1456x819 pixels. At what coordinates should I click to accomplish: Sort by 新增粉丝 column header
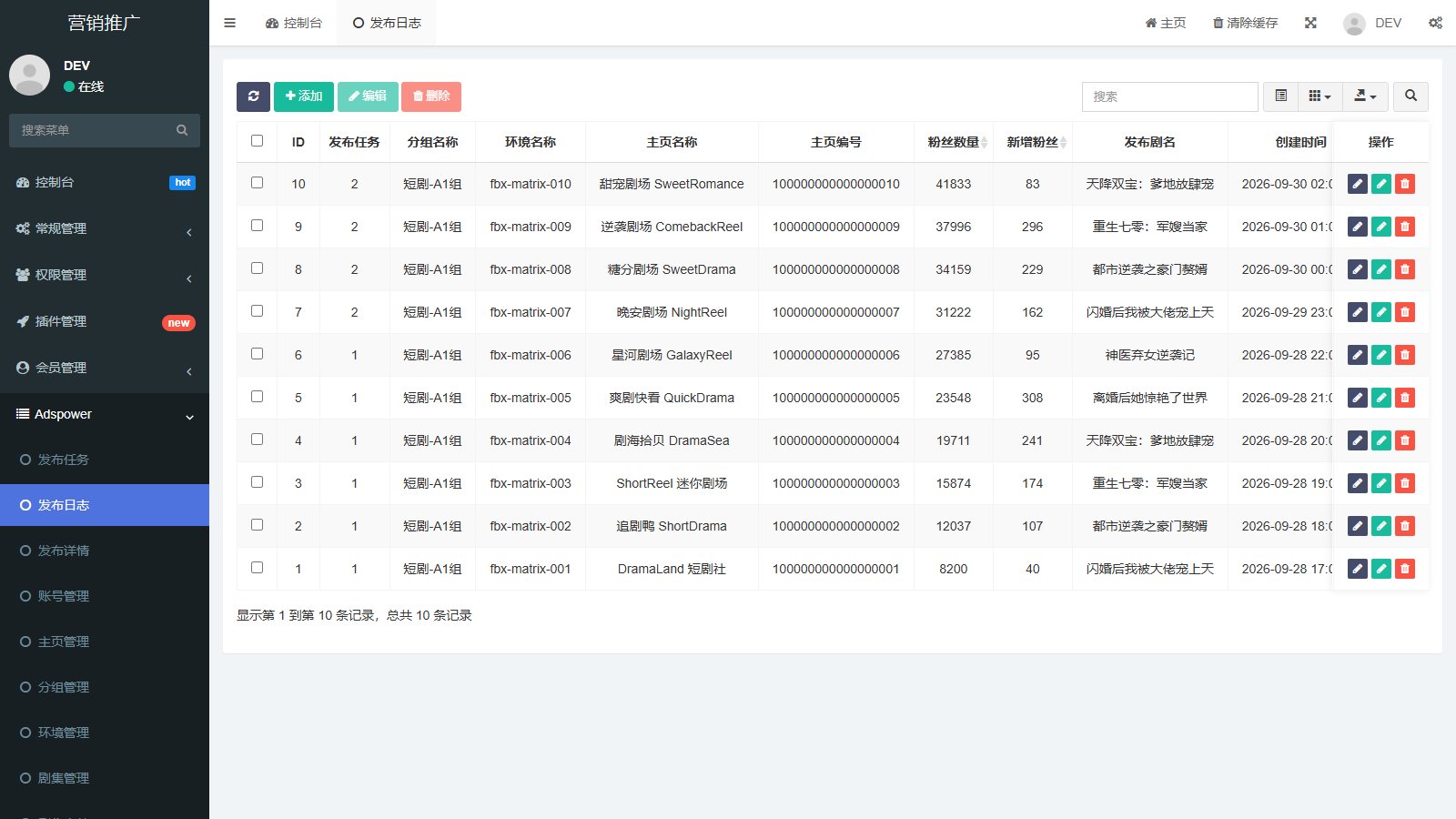tap(1033, 142)
